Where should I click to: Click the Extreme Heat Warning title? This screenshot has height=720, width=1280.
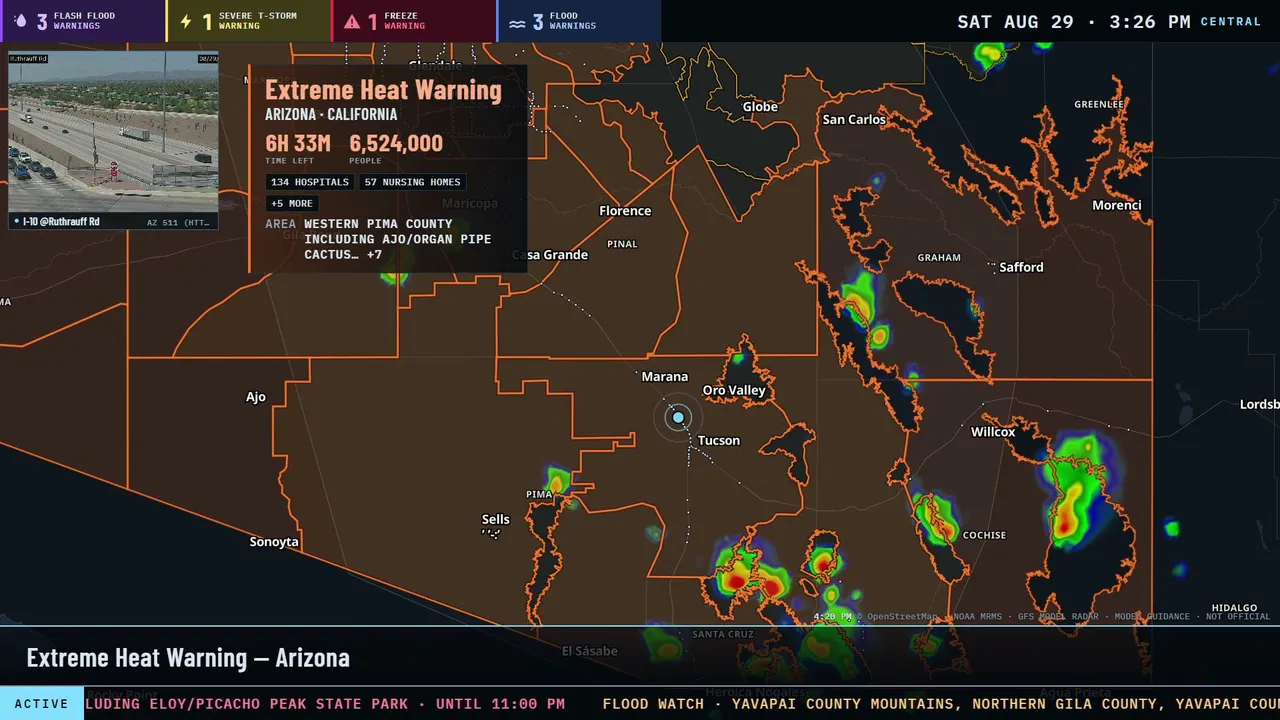pyautogui.click(x=383, y=90)
